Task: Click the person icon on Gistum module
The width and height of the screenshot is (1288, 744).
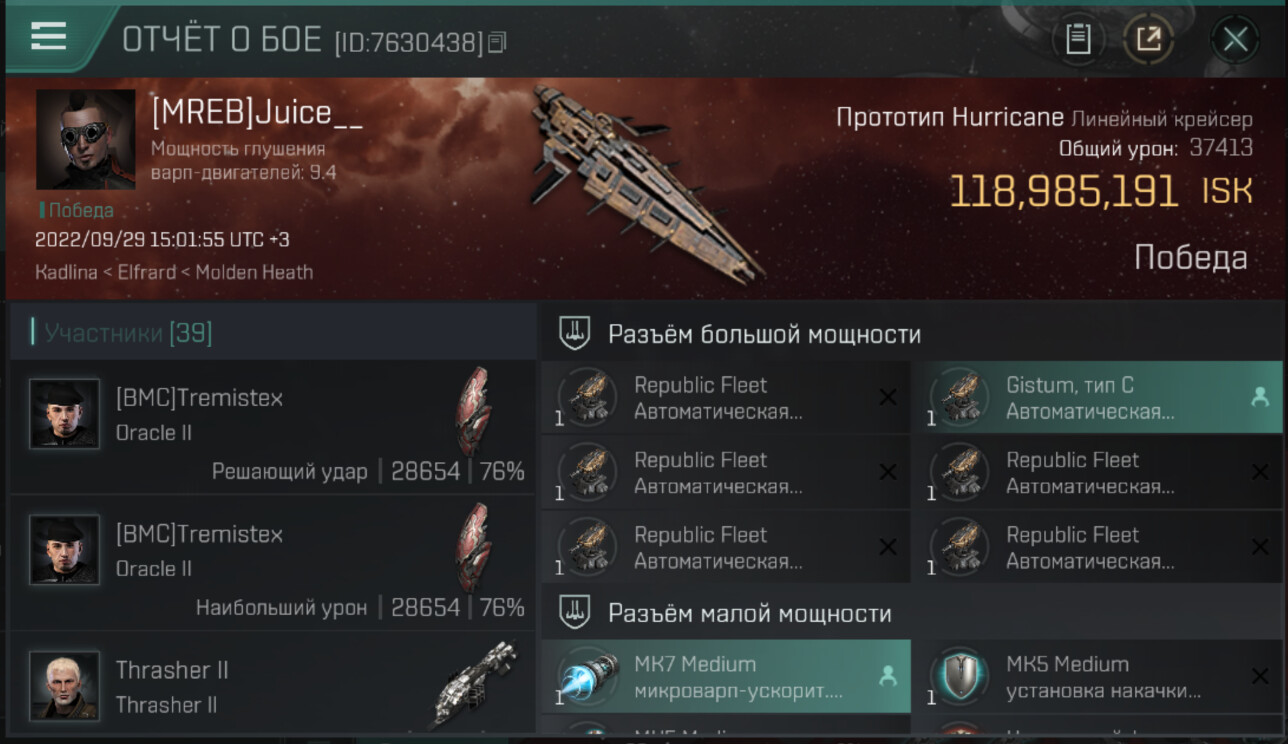Action: pos(1259,397)
